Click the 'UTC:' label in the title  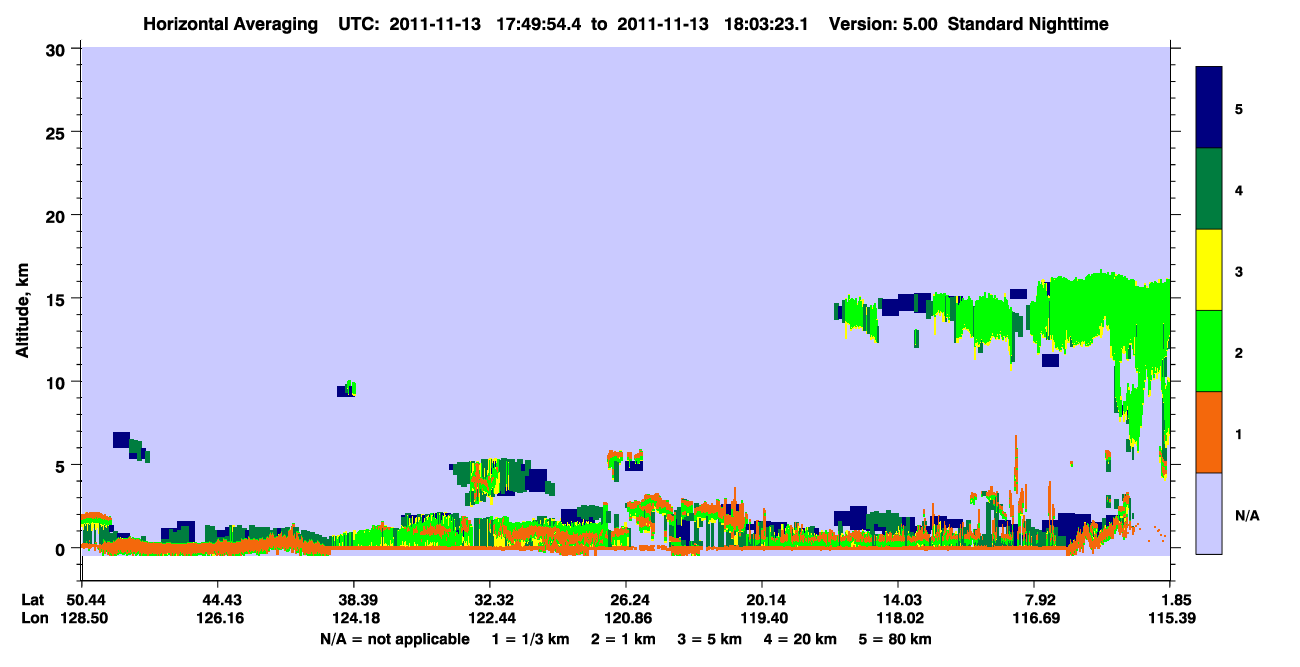pos(357,23)
